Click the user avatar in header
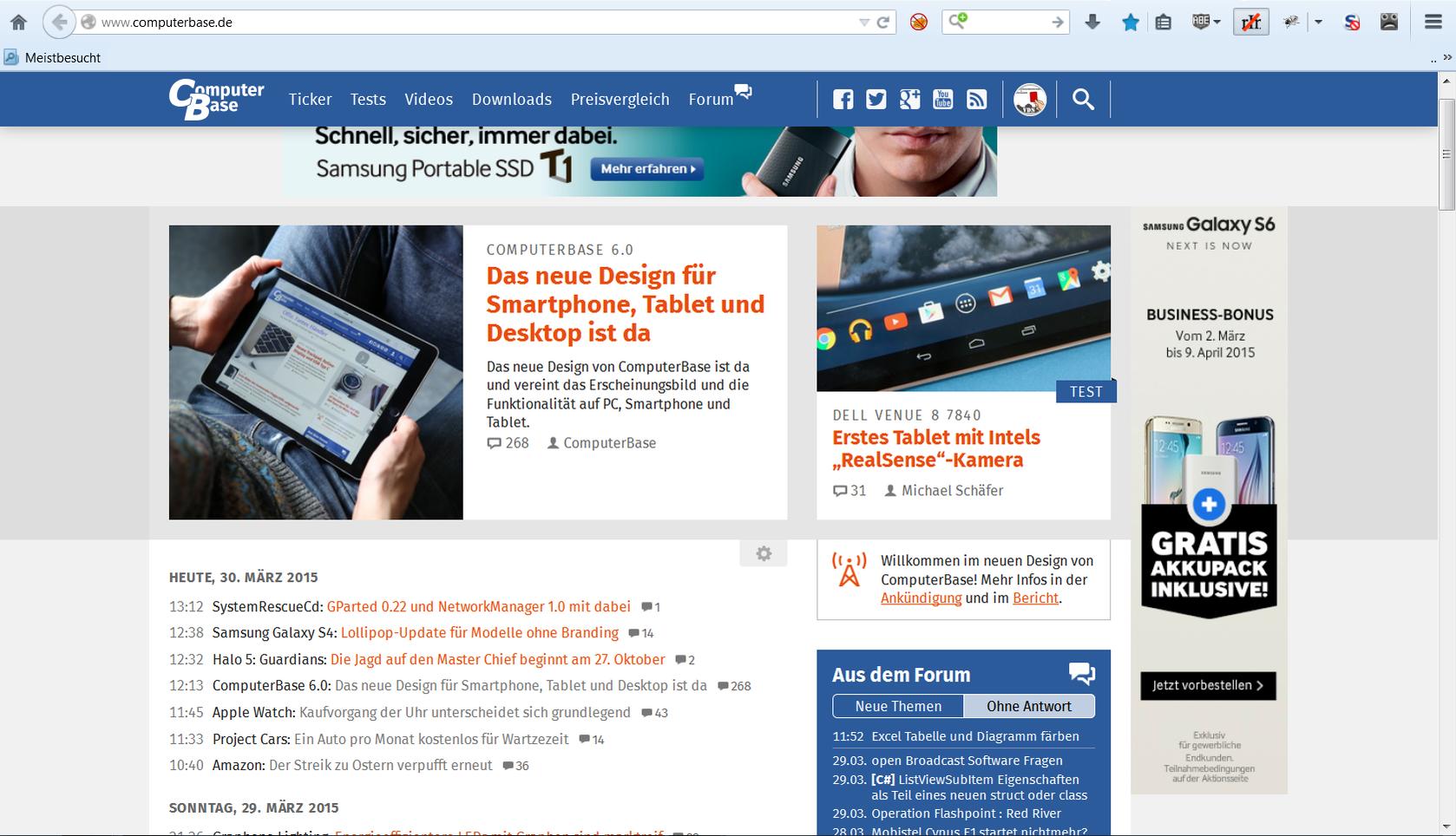 (x=1030, y=100)
